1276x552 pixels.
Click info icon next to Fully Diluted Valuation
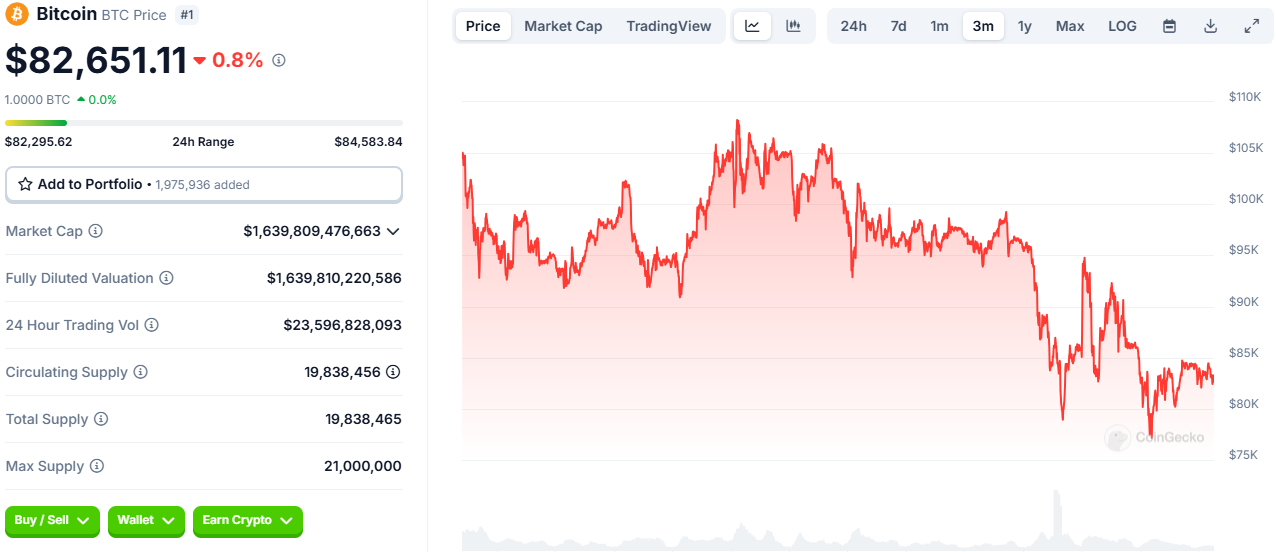tap(167, 278)
